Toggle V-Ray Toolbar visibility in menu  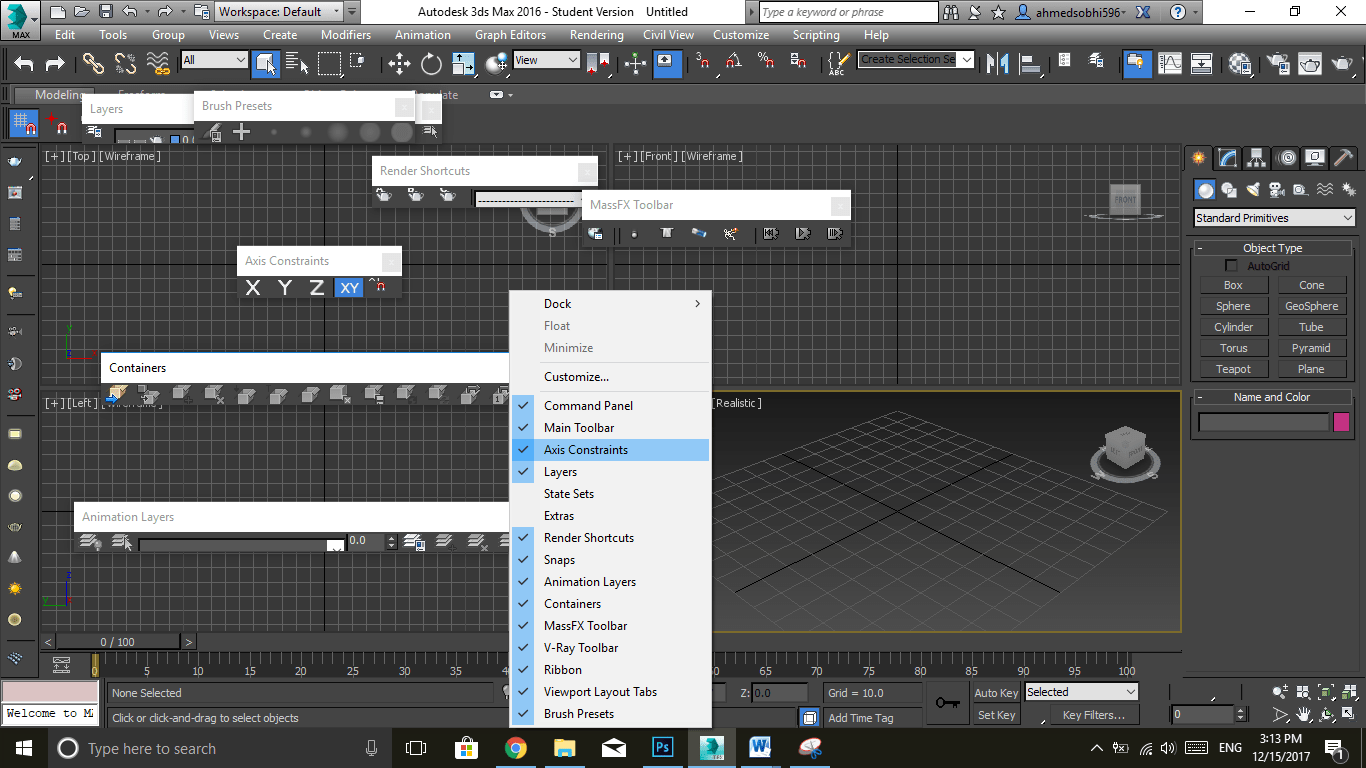pos(581,648)
